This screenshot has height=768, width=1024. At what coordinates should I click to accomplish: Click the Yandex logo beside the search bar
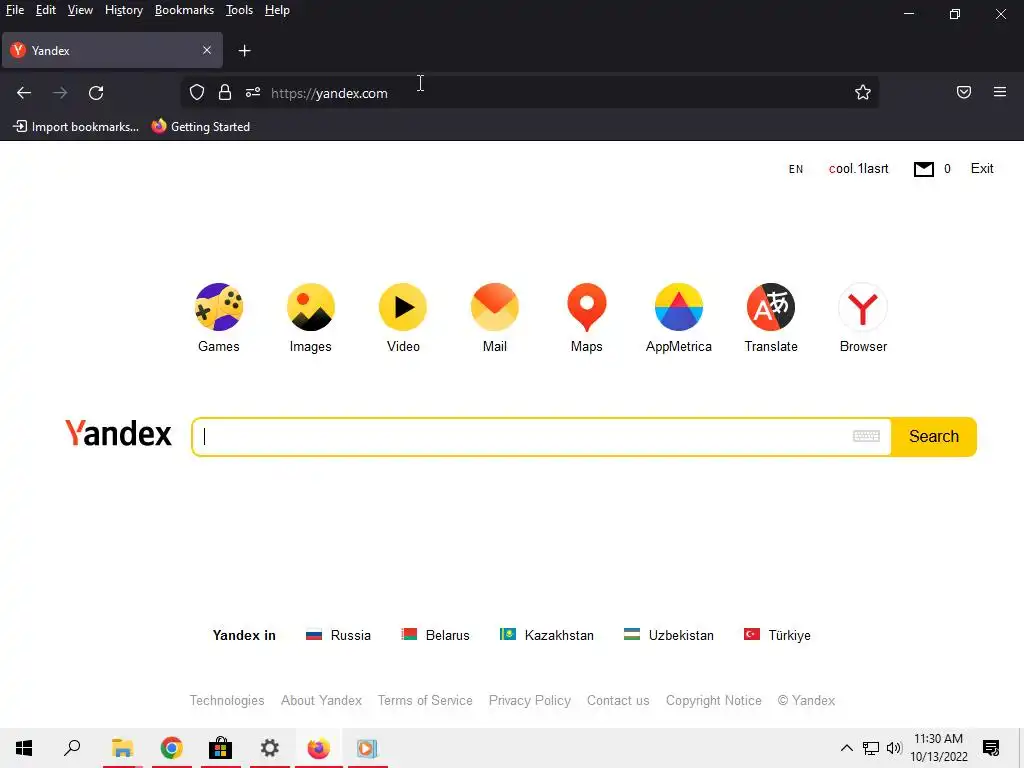click(118, 434)
